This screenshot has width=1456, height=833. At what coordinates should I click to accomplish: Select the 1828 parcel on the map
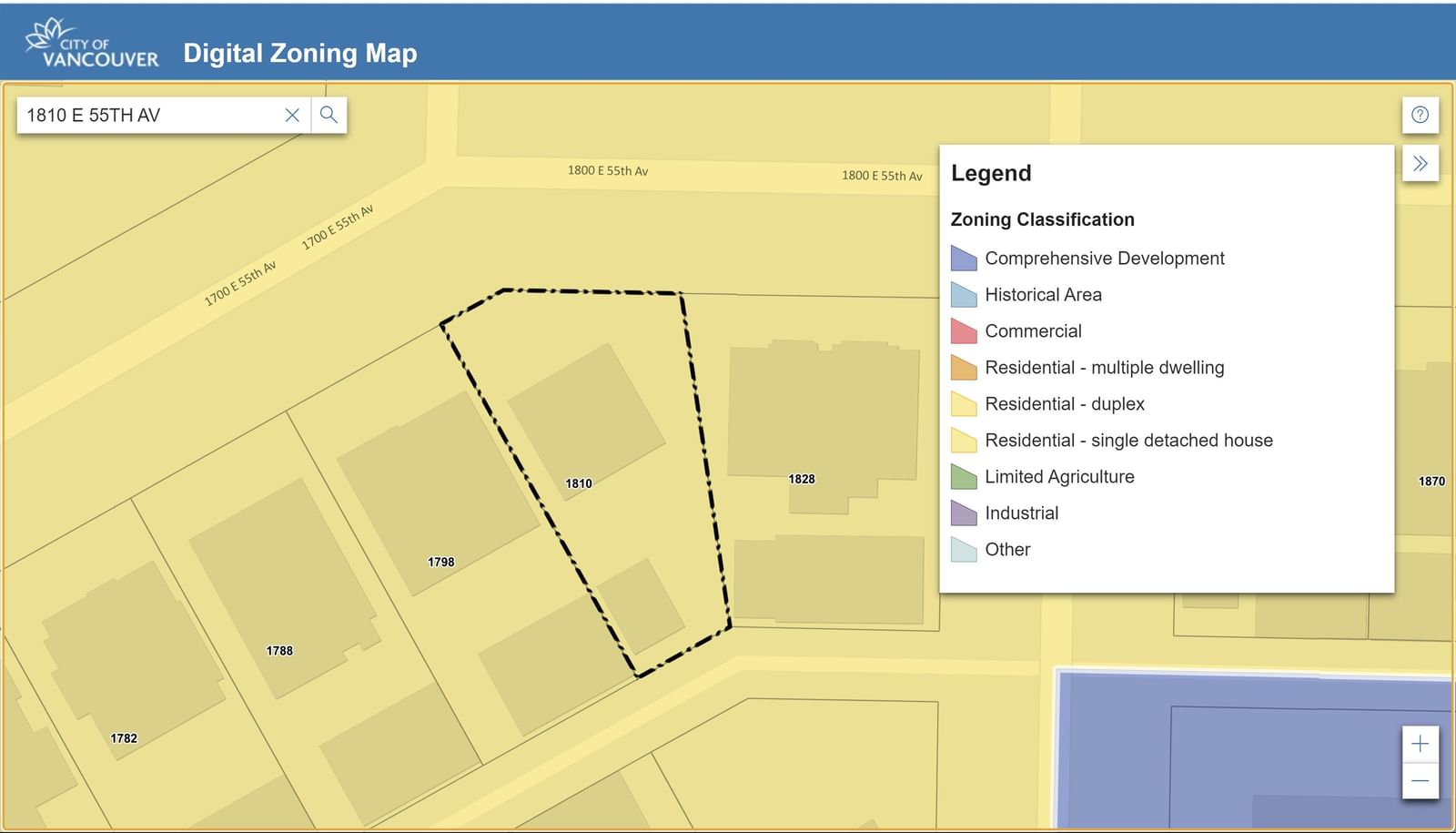pos(802,479)
